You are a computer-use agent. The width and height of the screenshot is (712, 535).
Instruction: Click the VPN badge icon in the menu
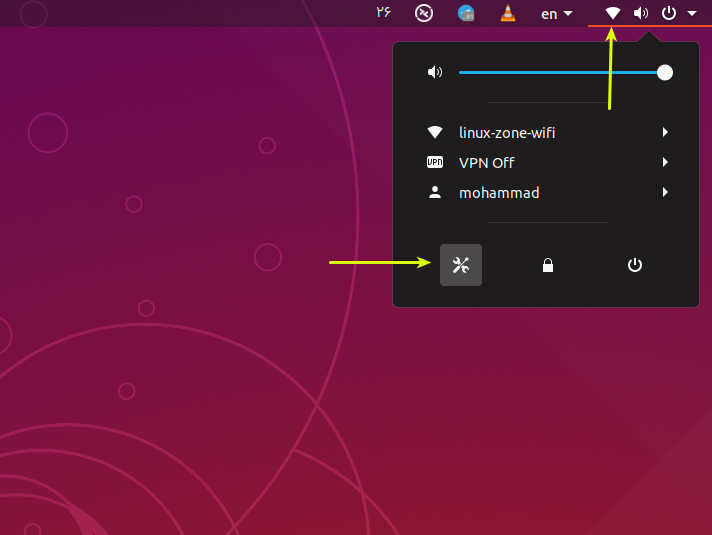tap(435, 162)
